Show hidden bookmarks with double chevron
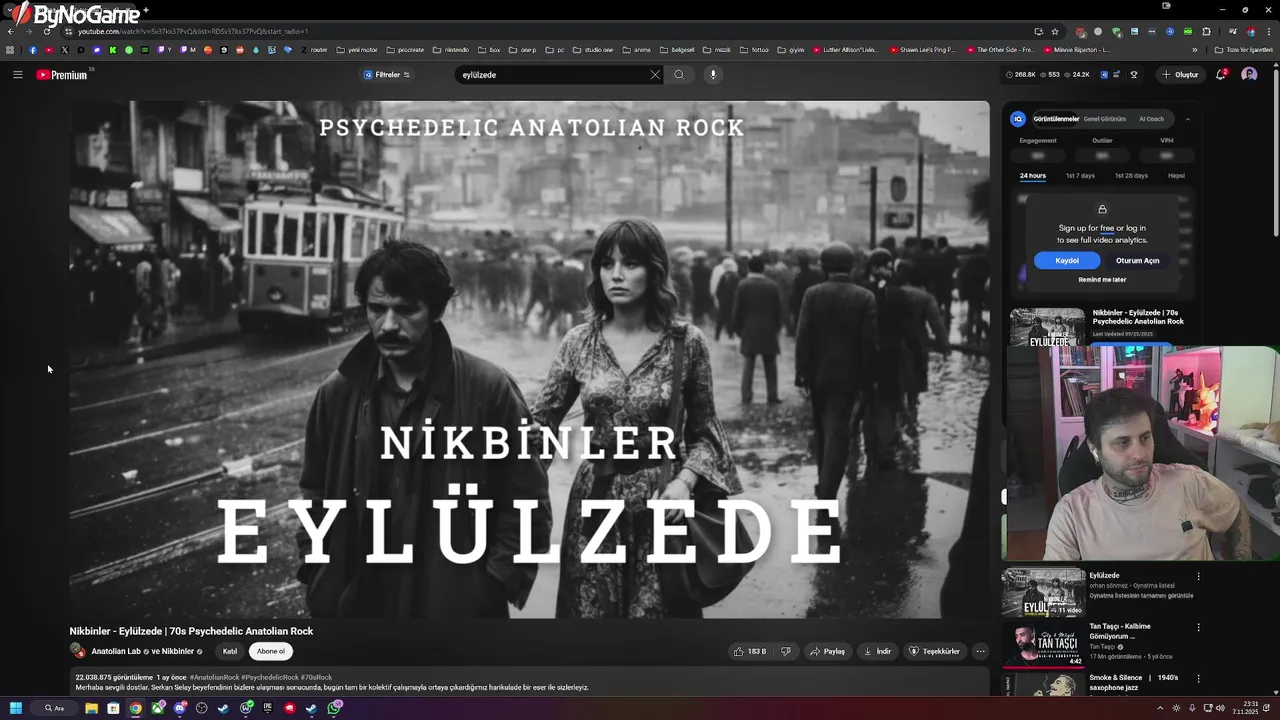1280x720 pixels. (x=1194, y=49)
